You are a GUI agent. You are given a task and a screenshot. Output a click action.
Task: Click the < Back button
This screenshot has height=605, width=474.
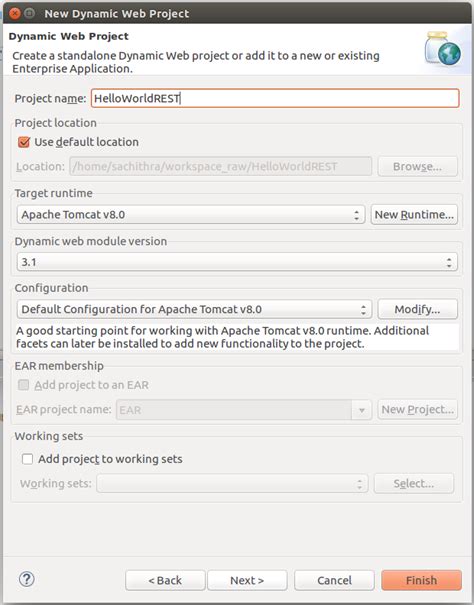[165, 580]
